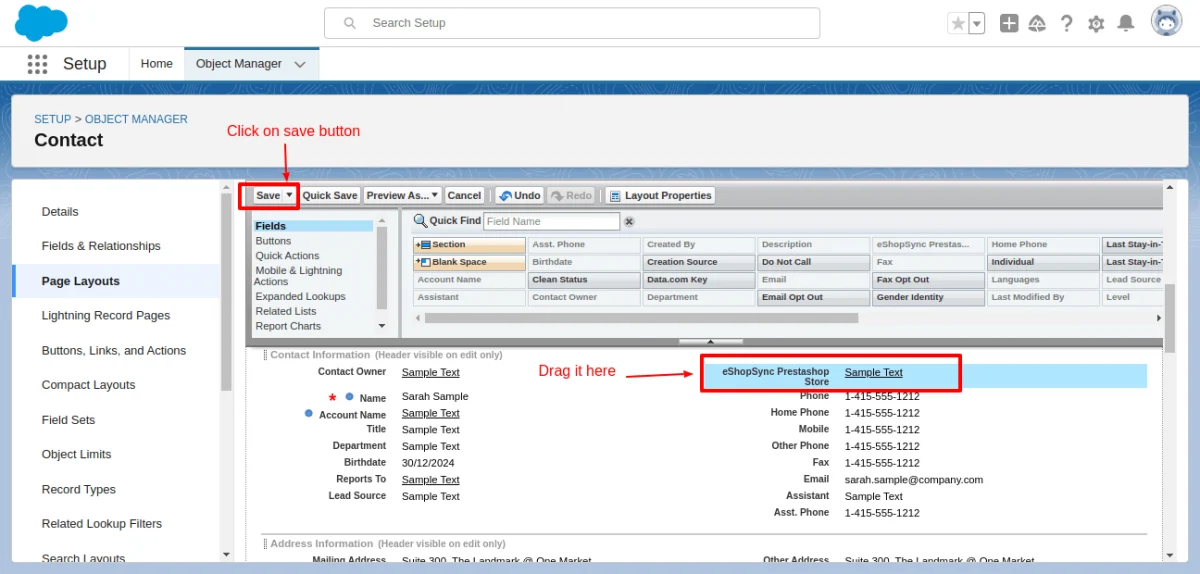Click the Salesforce cloud logo
This screenshot has width=1200, height=574.
[42, 22]
